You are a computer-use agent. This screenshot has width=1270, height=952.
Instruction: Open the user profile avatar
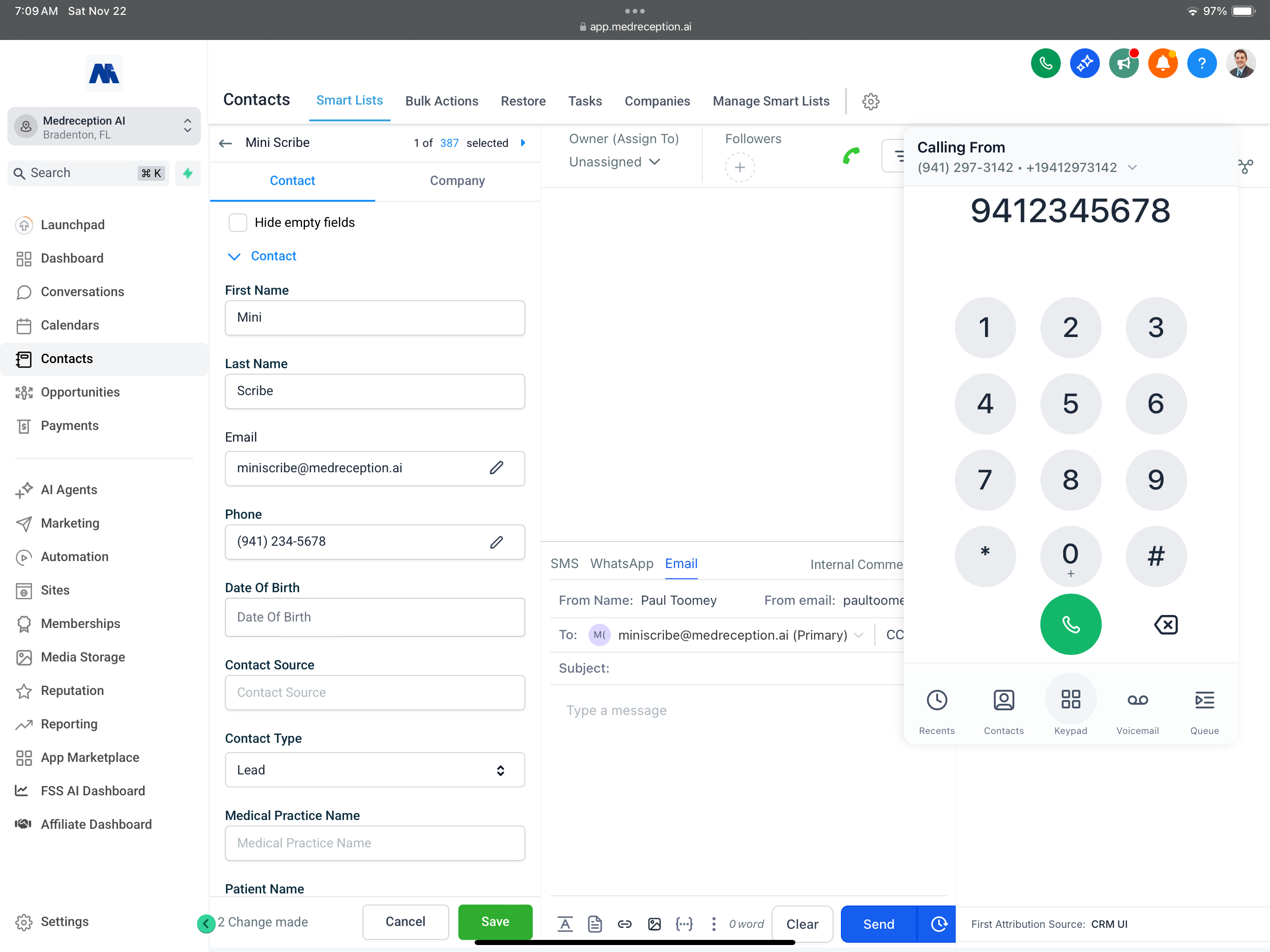click(x=1241, y=63)
